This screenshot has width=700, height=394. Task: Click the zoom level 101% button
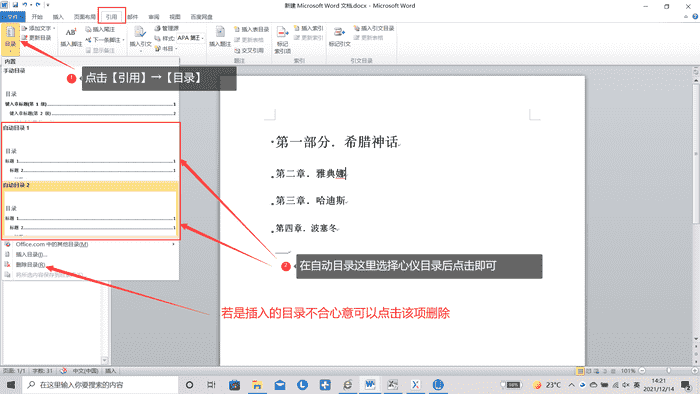pyautogui.click(x=628, y=371)
